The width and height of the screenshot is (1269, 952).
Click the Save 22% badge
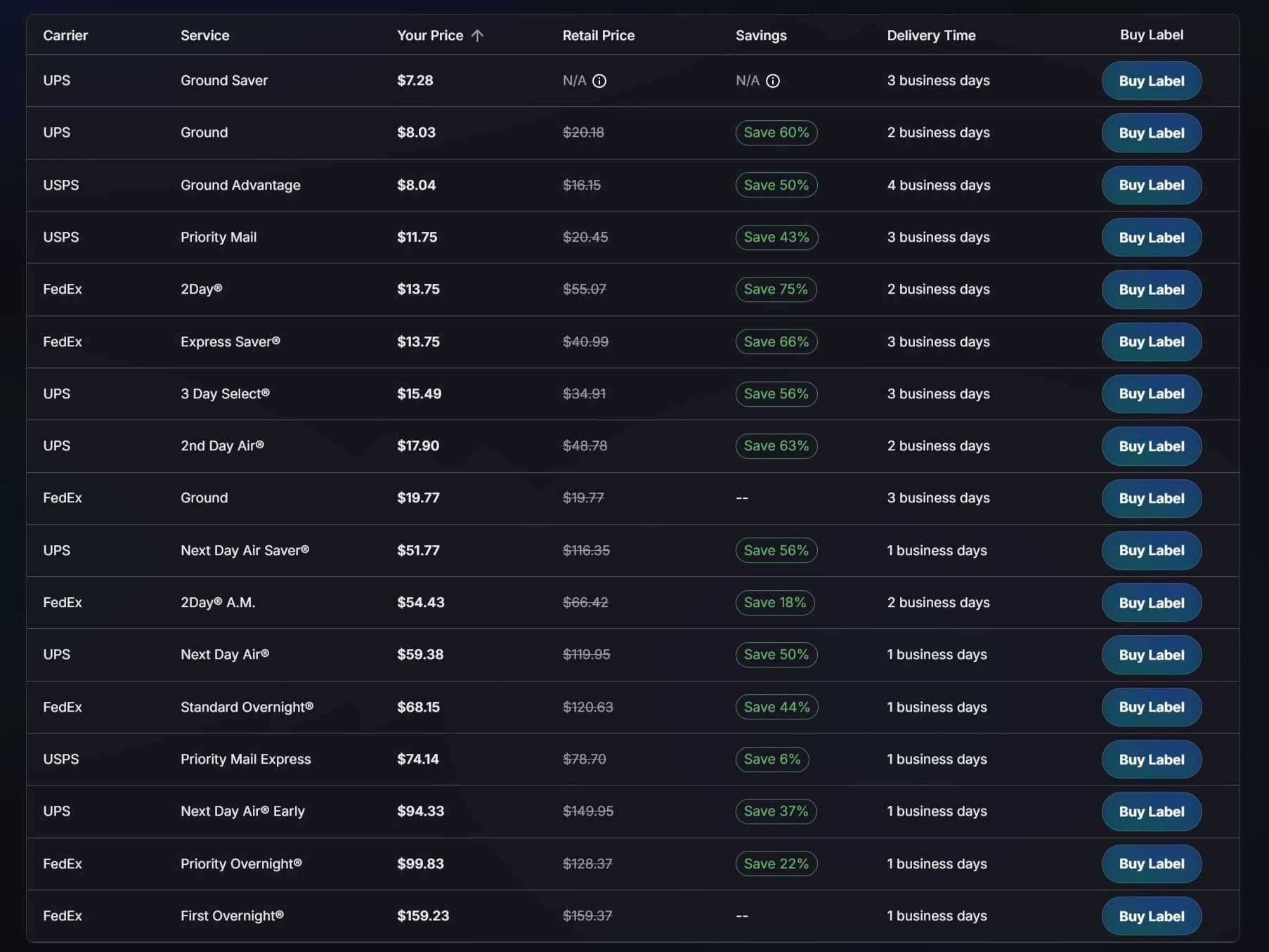[776, 864]
